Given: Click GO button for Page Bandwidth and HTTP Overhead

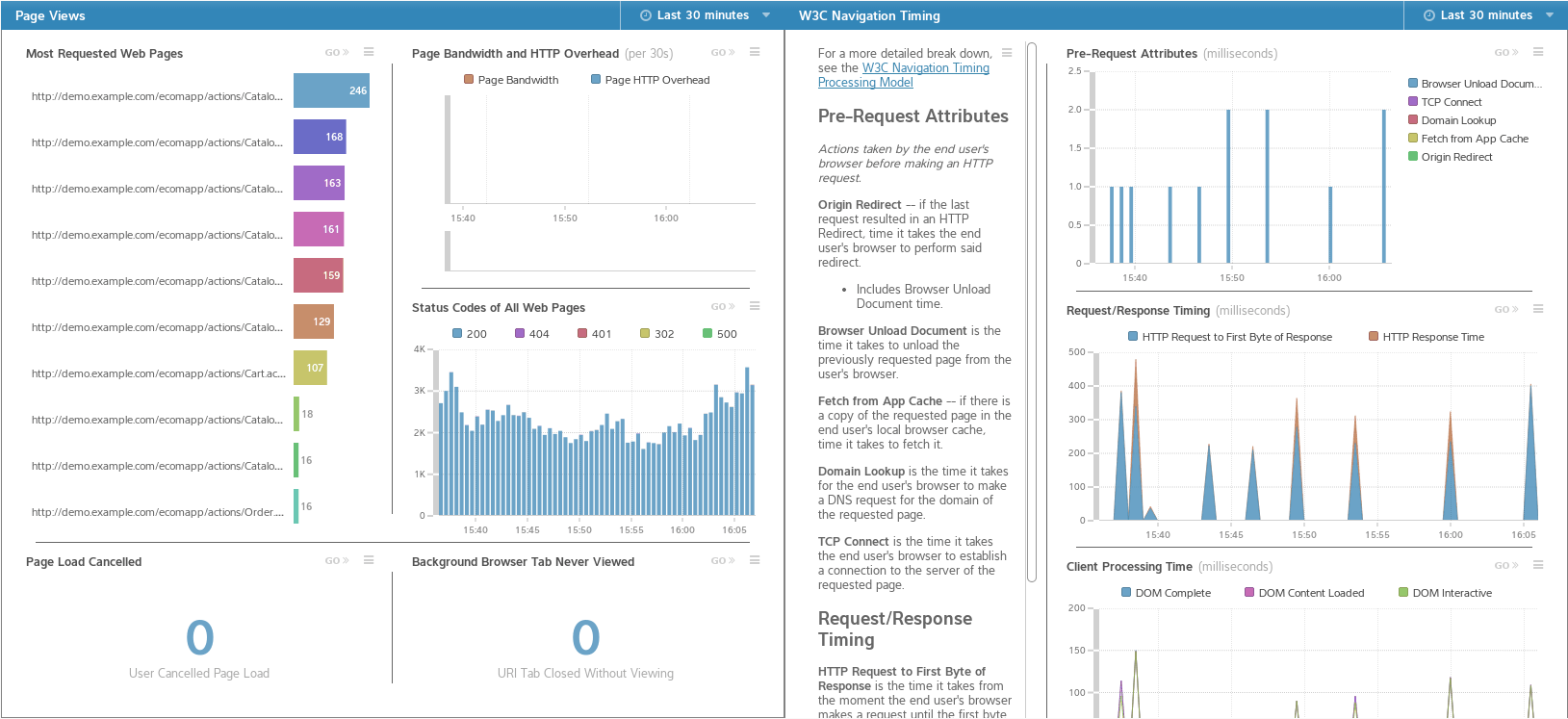Looking at the screenshot, I should (723, 53).
